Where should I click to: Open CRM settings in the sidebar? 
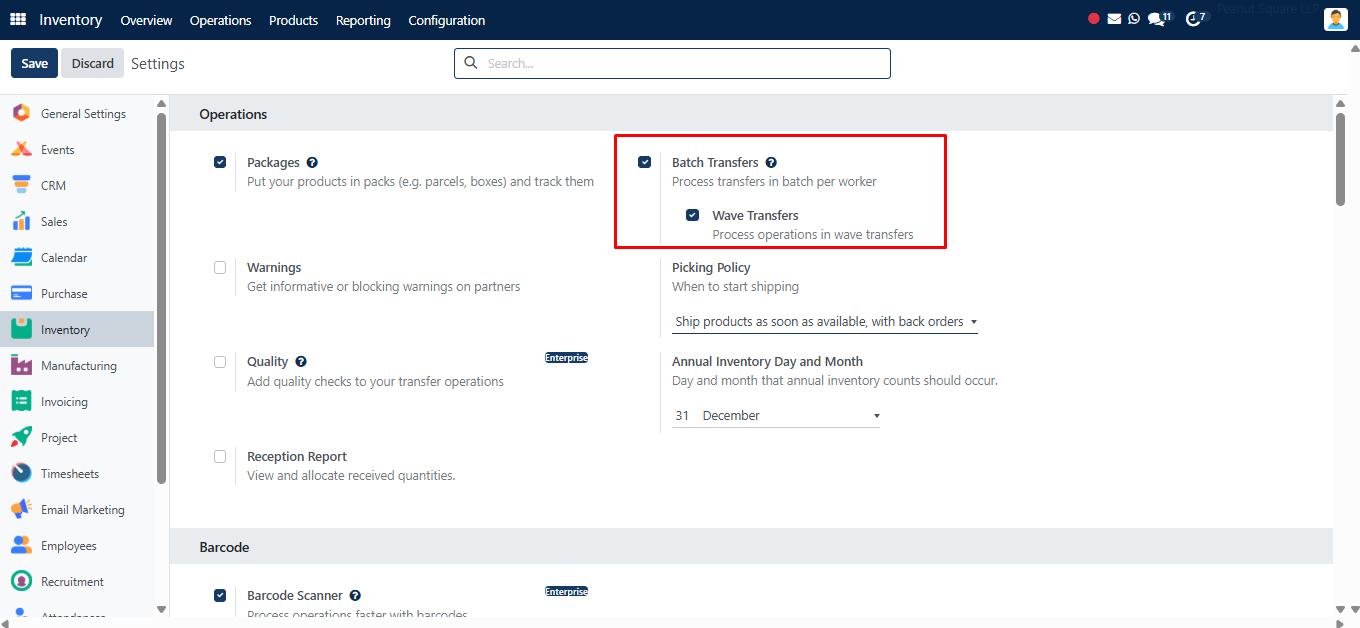77,186
